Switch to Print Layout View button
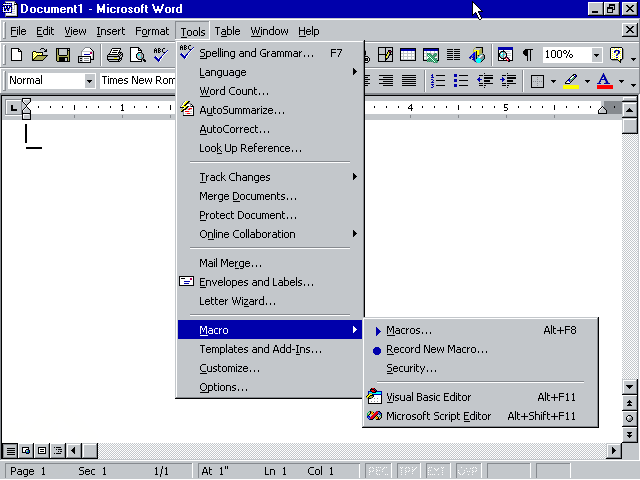640x480 pixels. click(x=42, y=451)
